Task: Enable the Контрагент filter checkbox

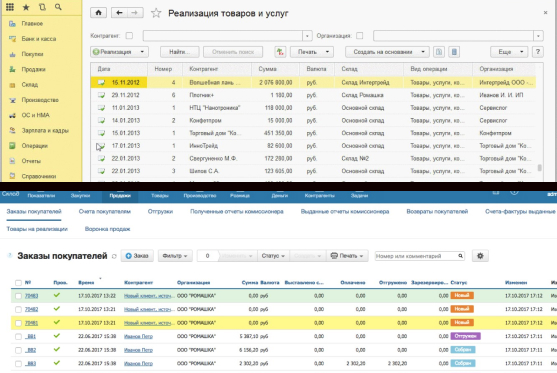Action: (130, 36)
